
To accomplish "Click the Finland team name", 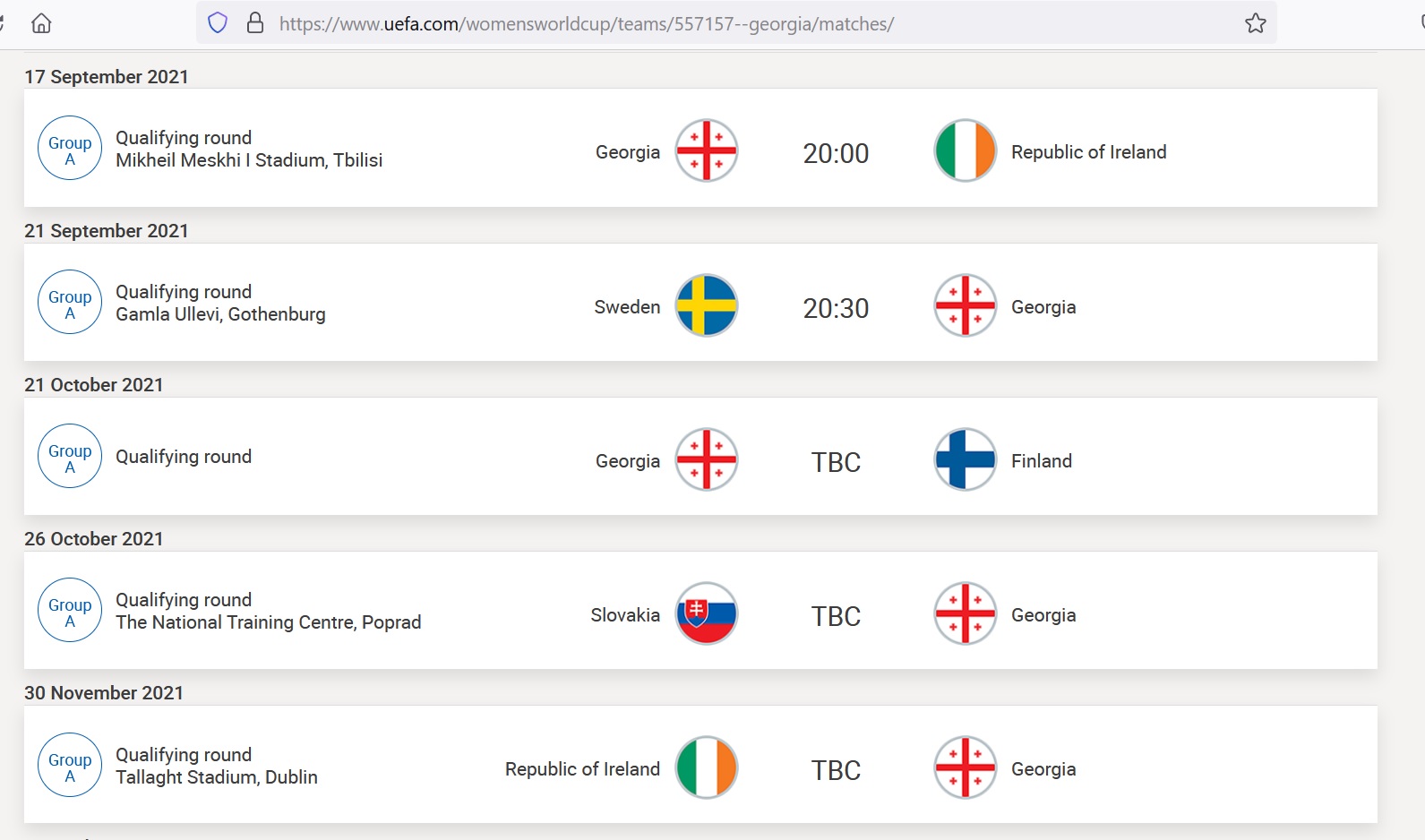I will coord(1041,461).
